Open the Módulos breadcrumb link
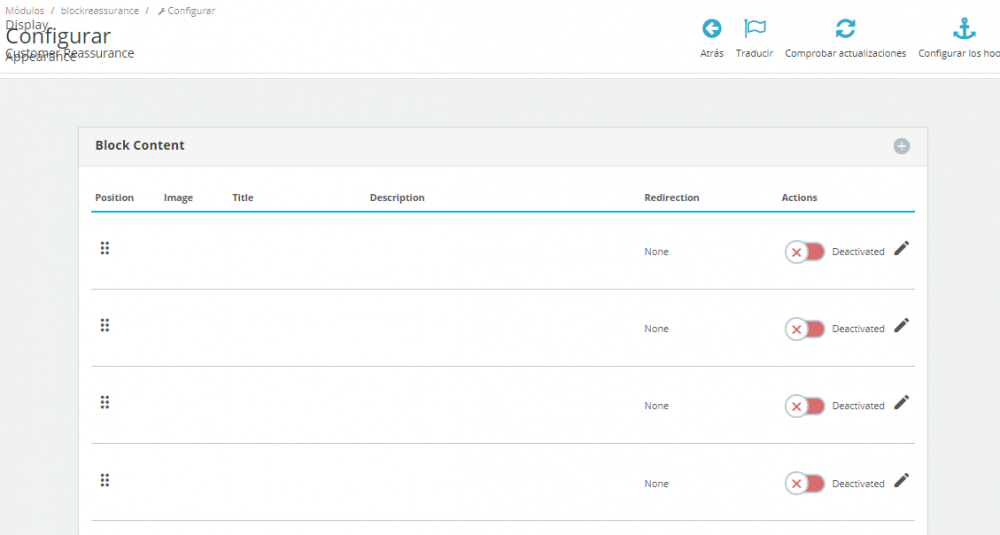The height and width of the screenshot is (535, 1000). [x=25, y=11]
